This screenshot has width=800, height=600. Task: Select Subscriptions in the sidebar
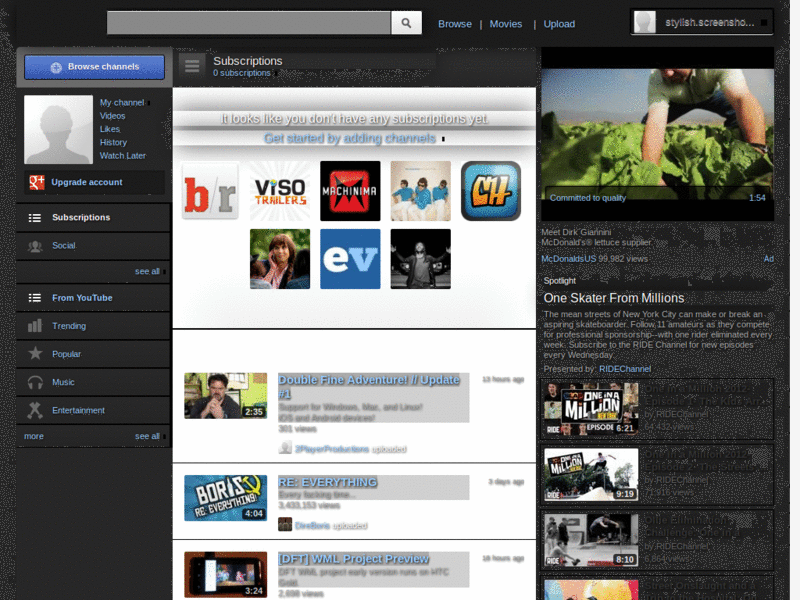coord(93,217)
